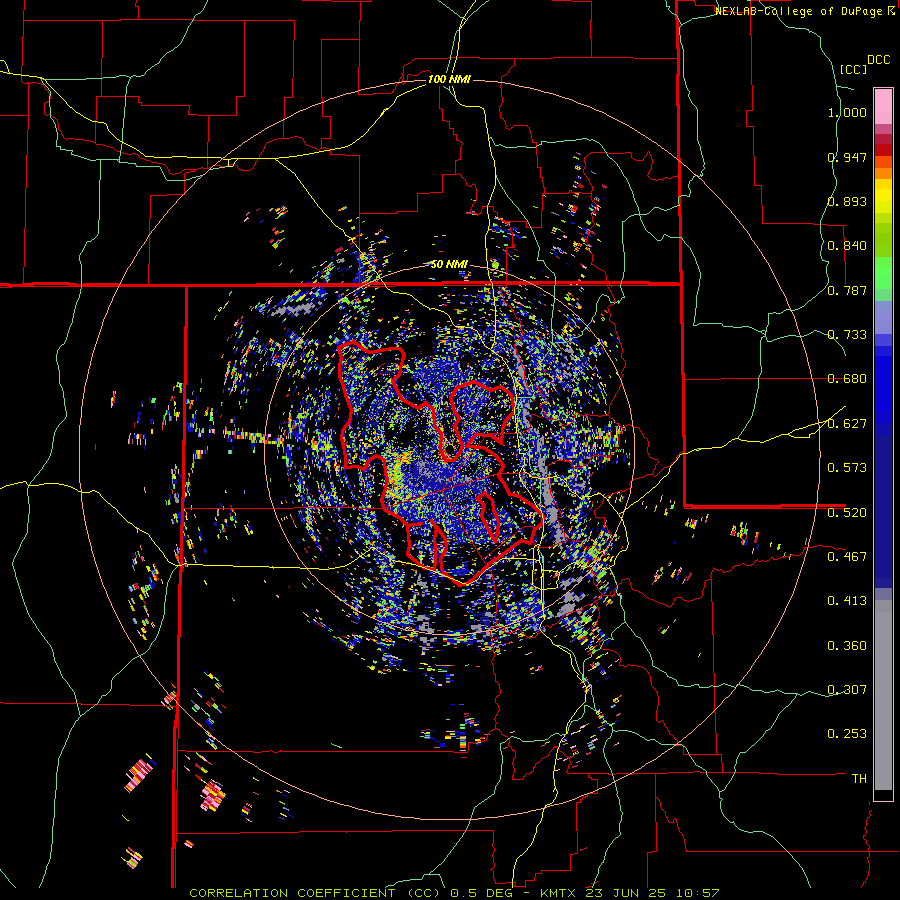This screenshot has height=900, width=900.
Task: Select the 0.893 scale label
Action: coord(847,201)
